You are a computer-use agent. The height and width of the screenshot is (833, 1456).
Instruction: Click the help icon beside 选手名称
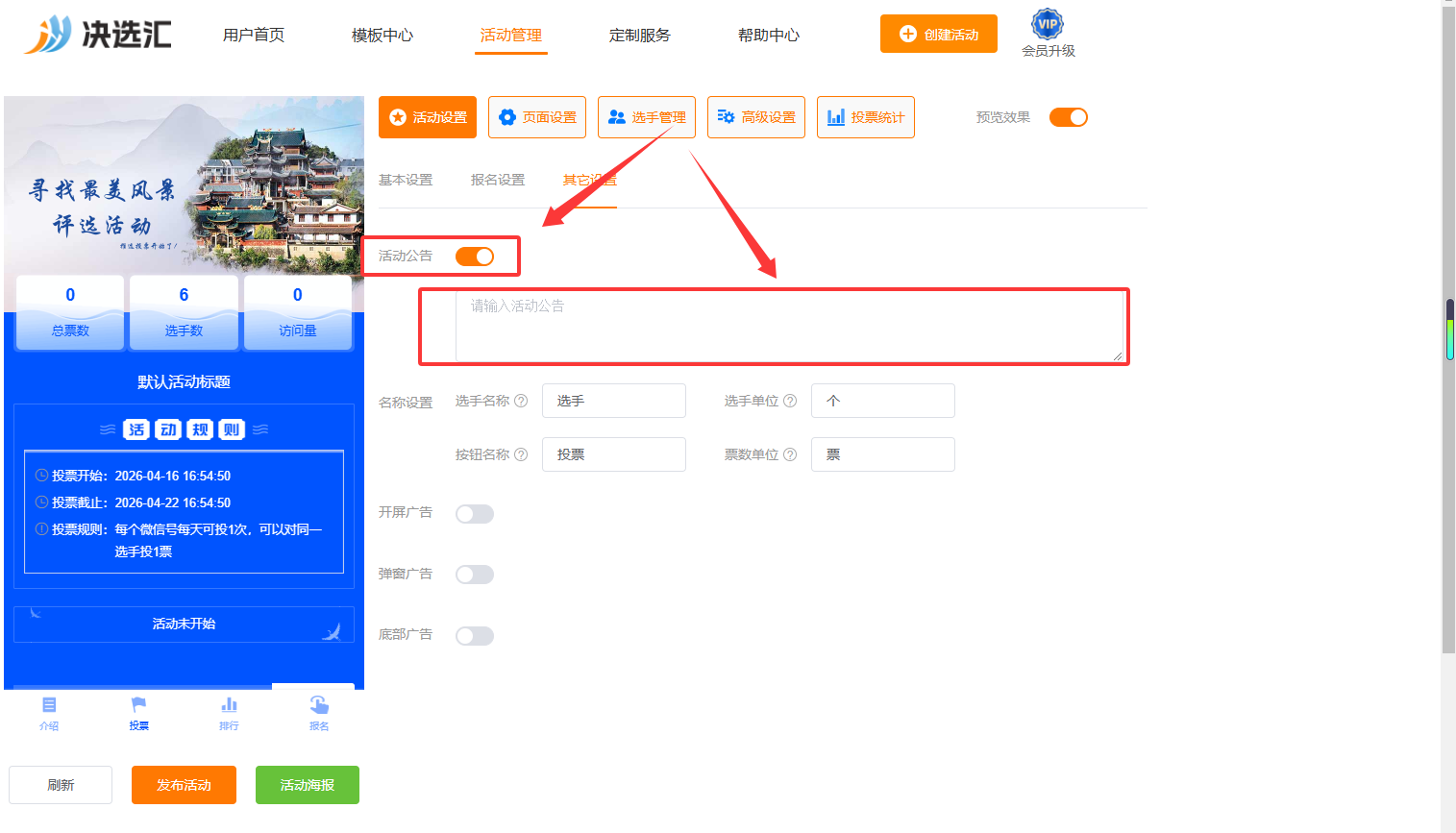tap(521, 401)
